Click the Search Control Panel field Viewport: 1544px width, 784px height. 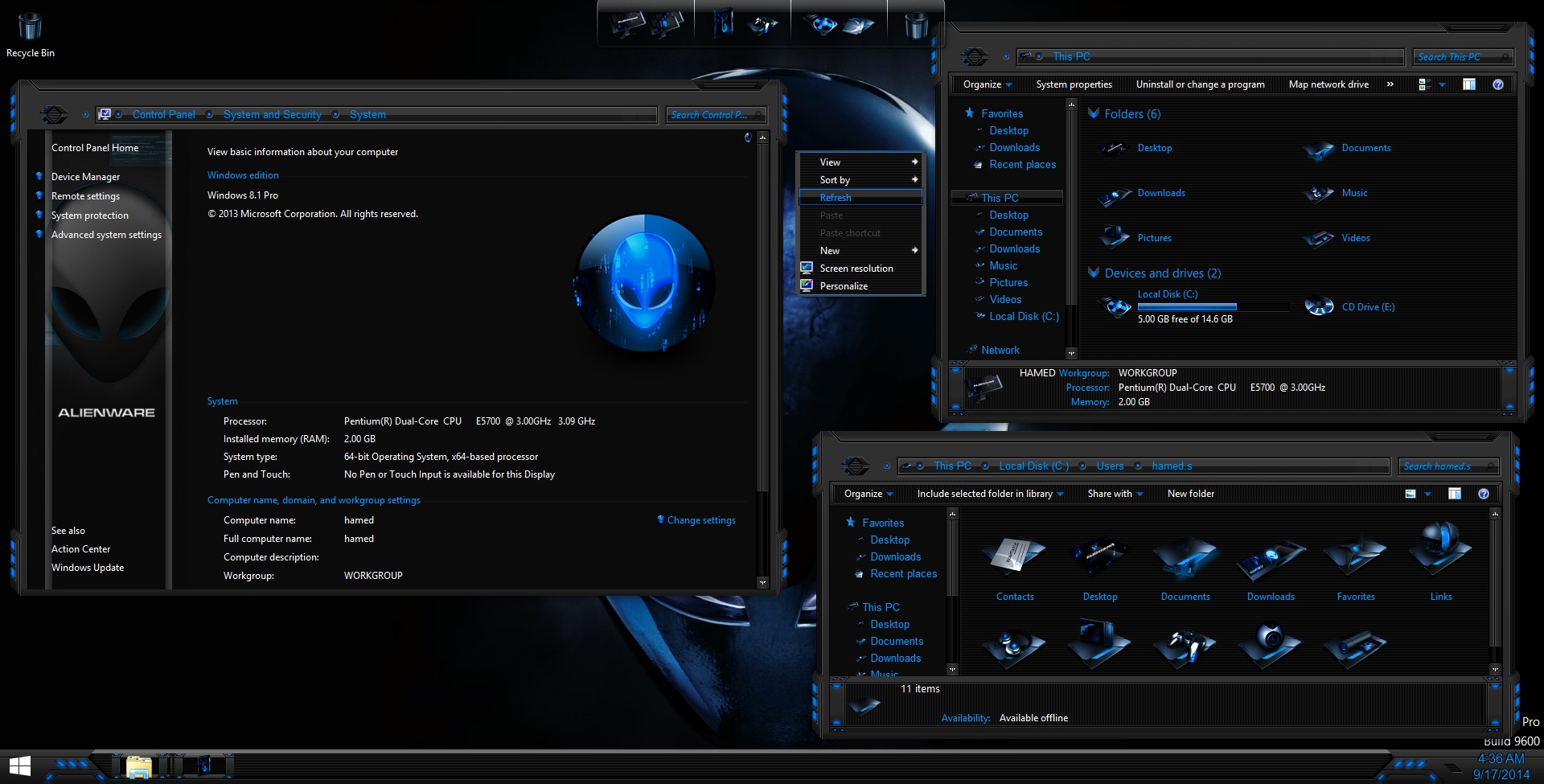pyautogui.click(x=708, y=115)
